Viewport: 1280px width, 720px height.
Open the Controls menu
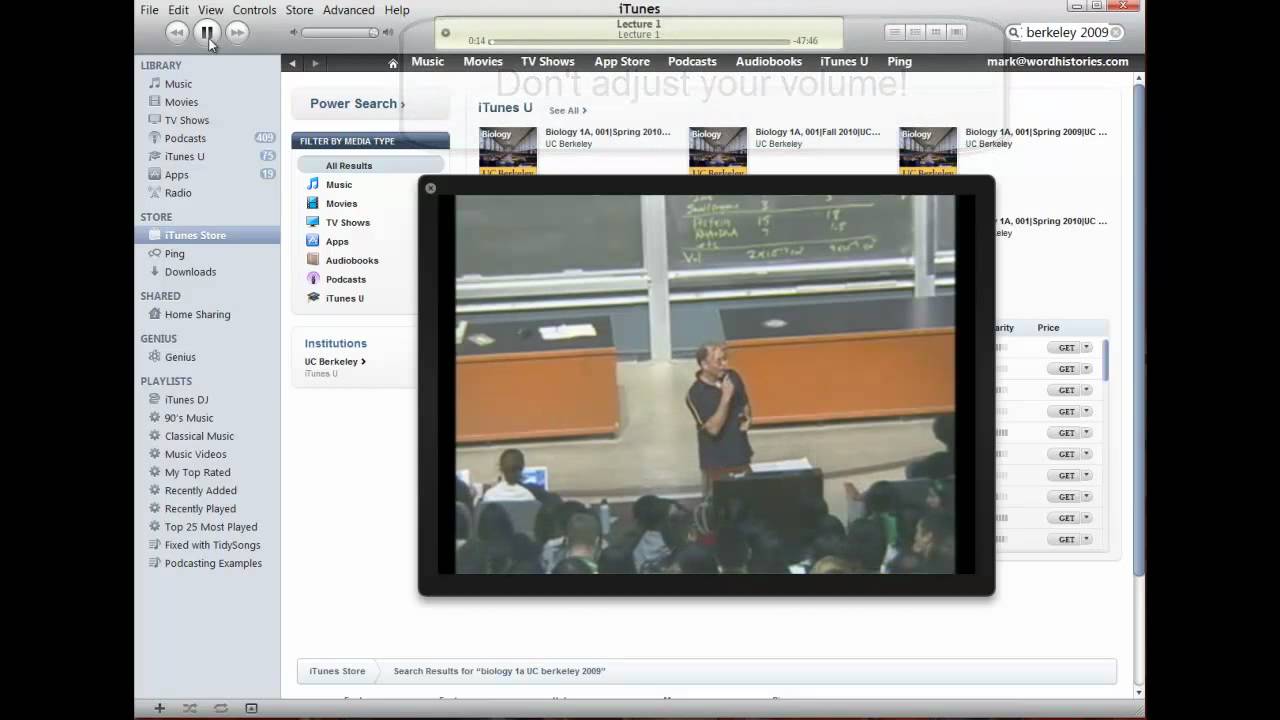[254, 10]
